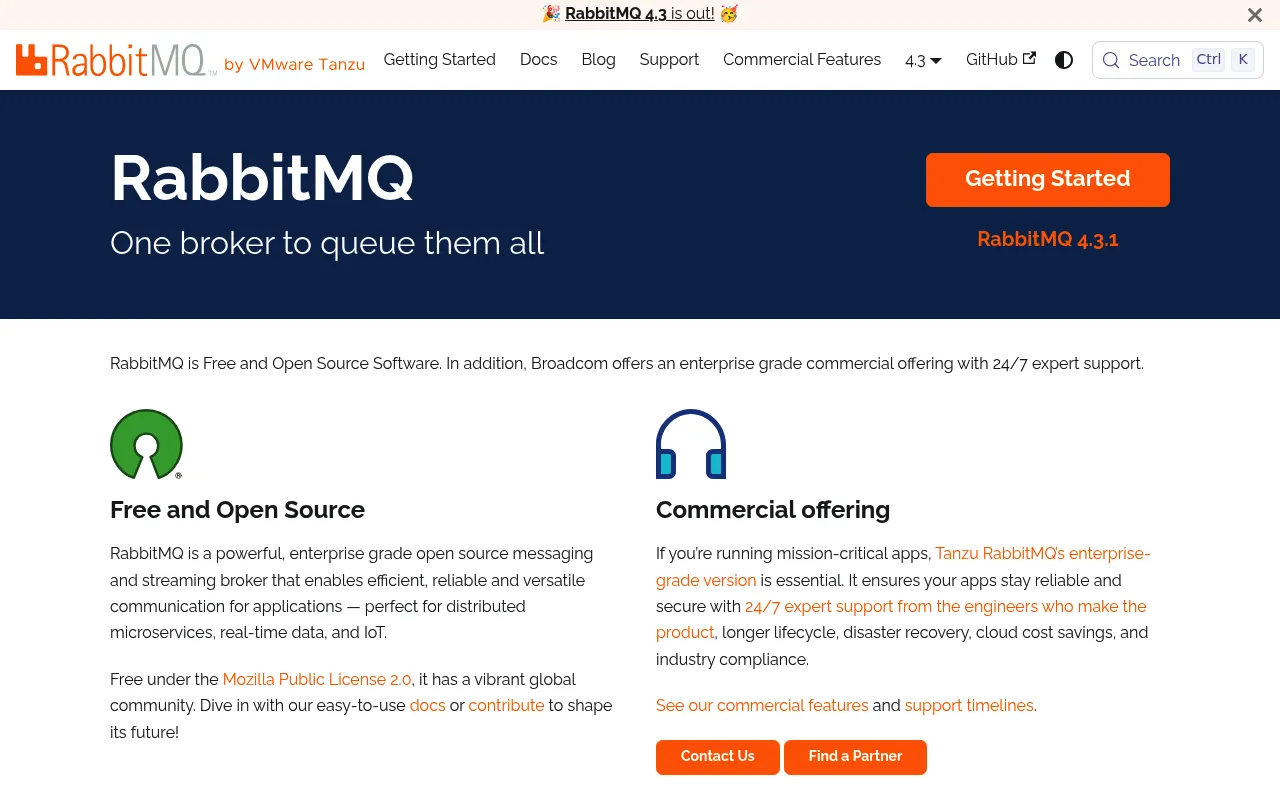Open the Docs nav item

coord(538,60)
